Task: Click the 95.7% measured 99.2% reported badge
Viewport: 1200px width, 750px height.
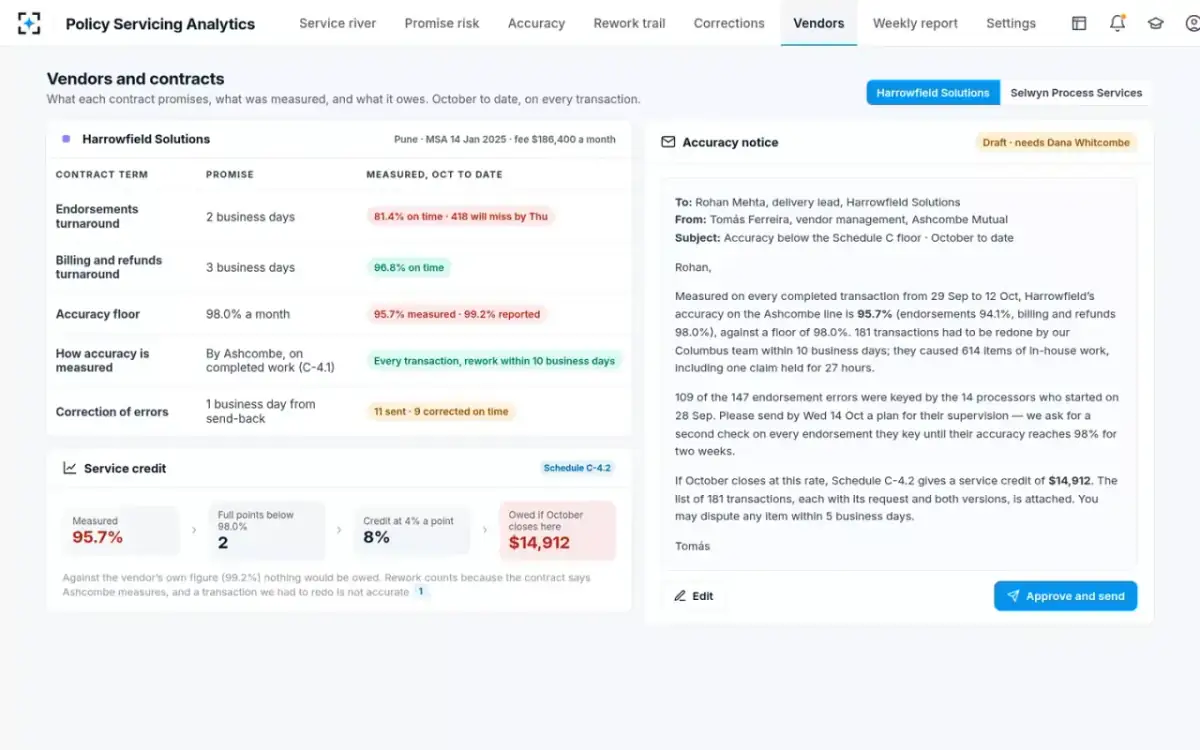Action: 457,314
